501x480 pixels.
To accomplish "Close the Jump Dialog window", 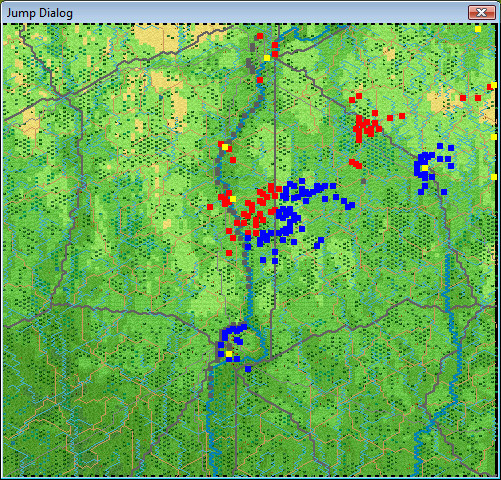I will click(481, 13).
